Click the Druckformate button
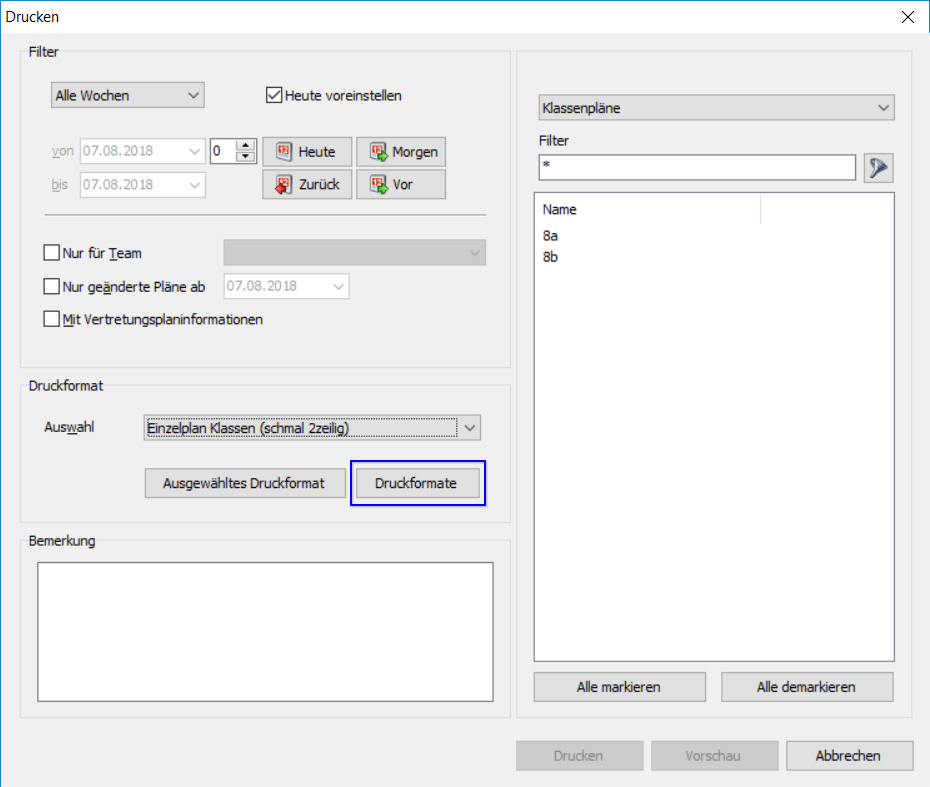This screenshot has height=787, width=930. click(x=418, y=483)
